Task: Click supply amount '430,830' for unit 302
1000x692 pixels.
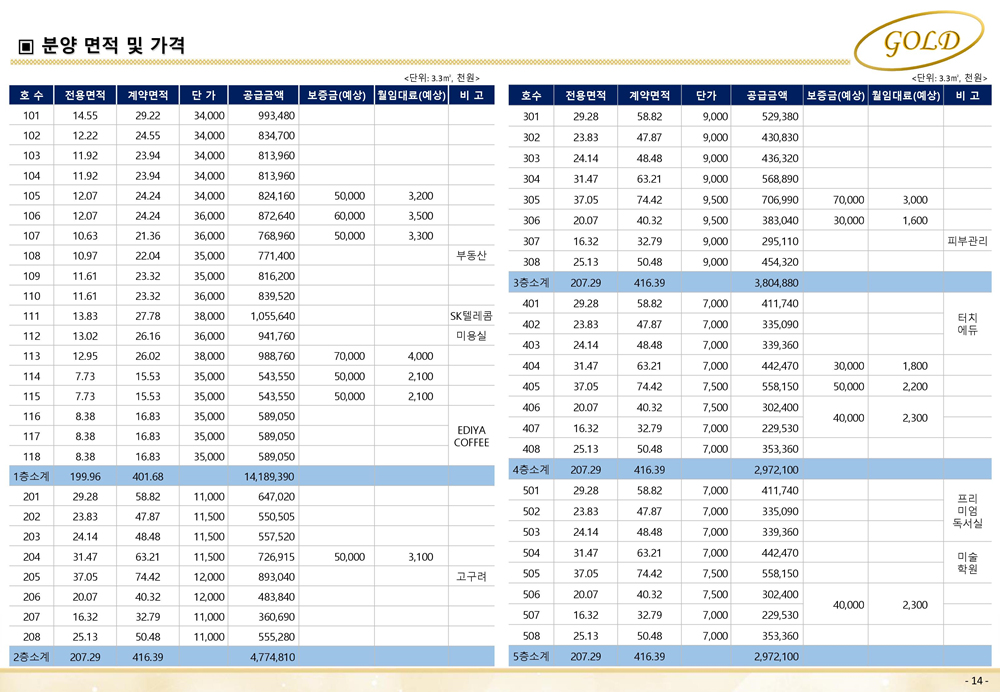Action: pyautogui.click(x=780, y=137)
